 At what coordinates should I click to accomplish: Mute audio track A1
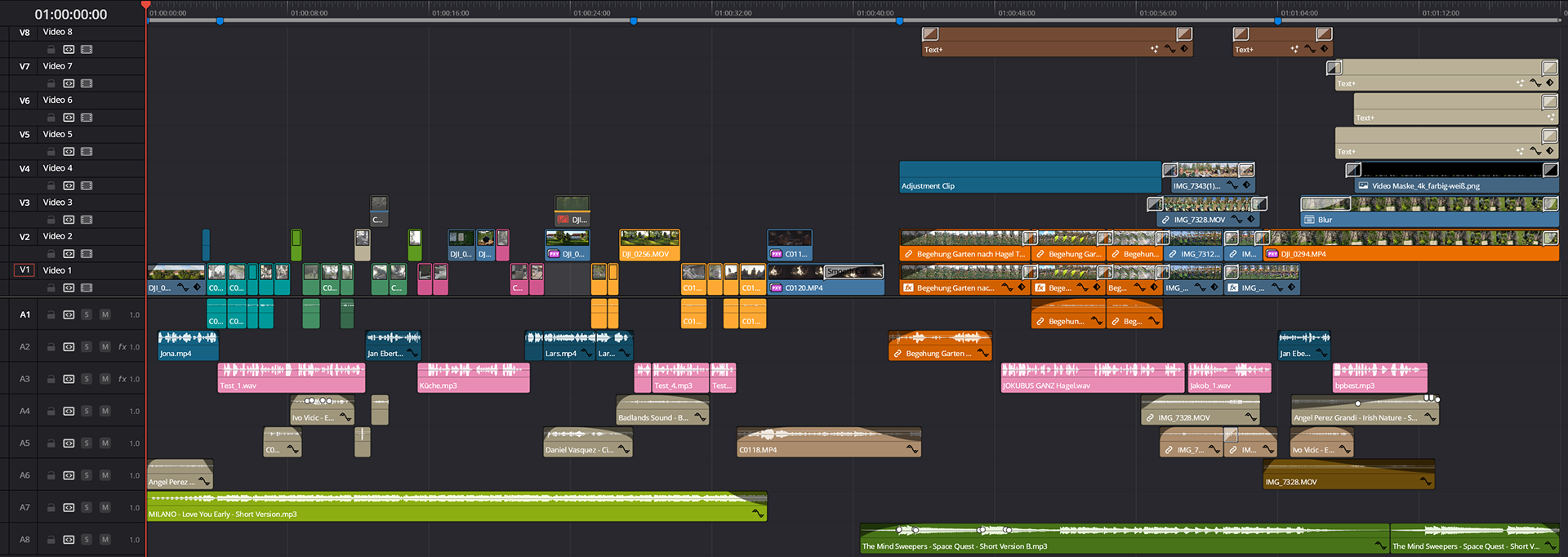point(105,314)
